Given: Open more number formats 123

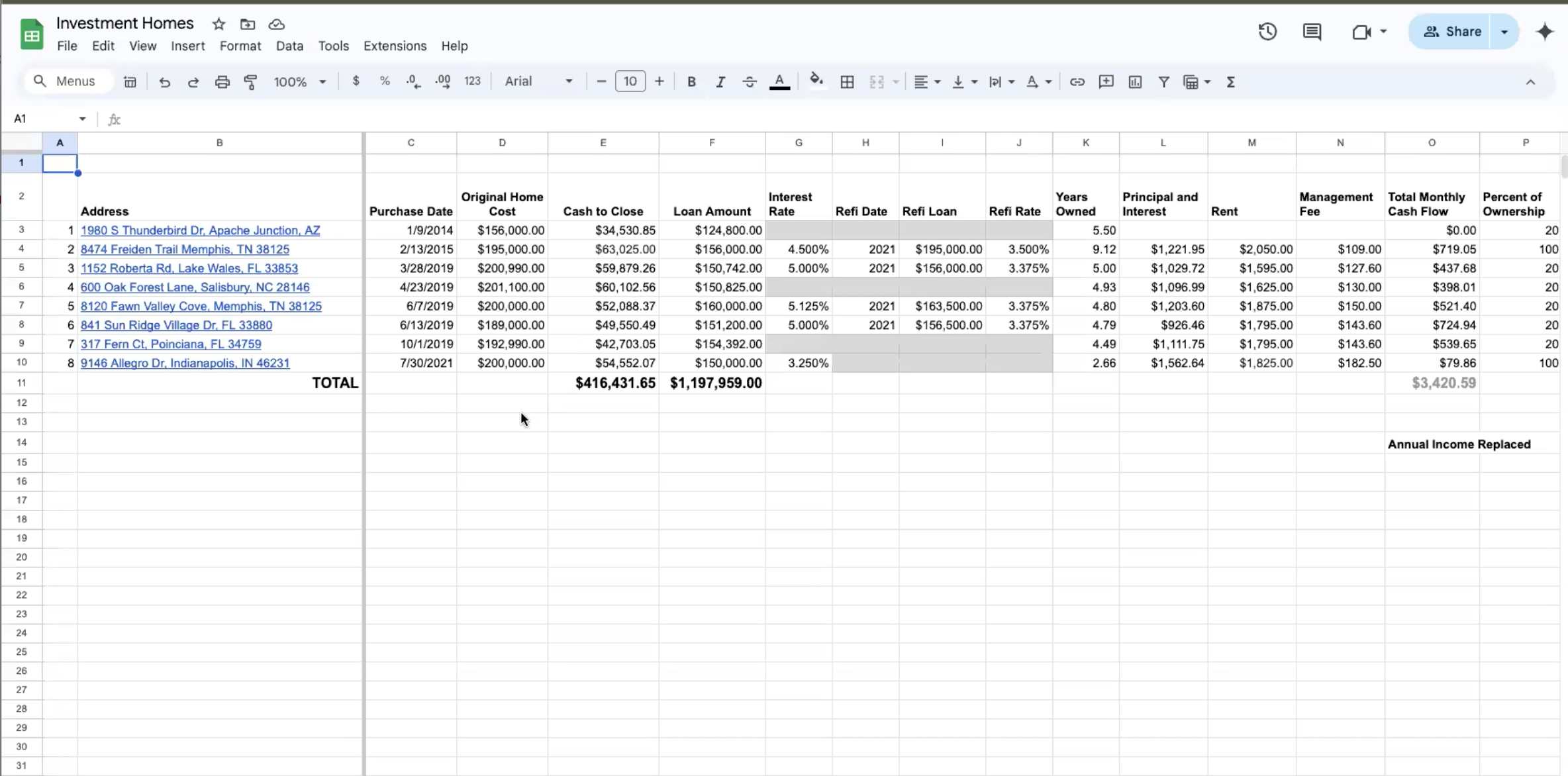Looking at the screenshot, I should pos(472,81).
